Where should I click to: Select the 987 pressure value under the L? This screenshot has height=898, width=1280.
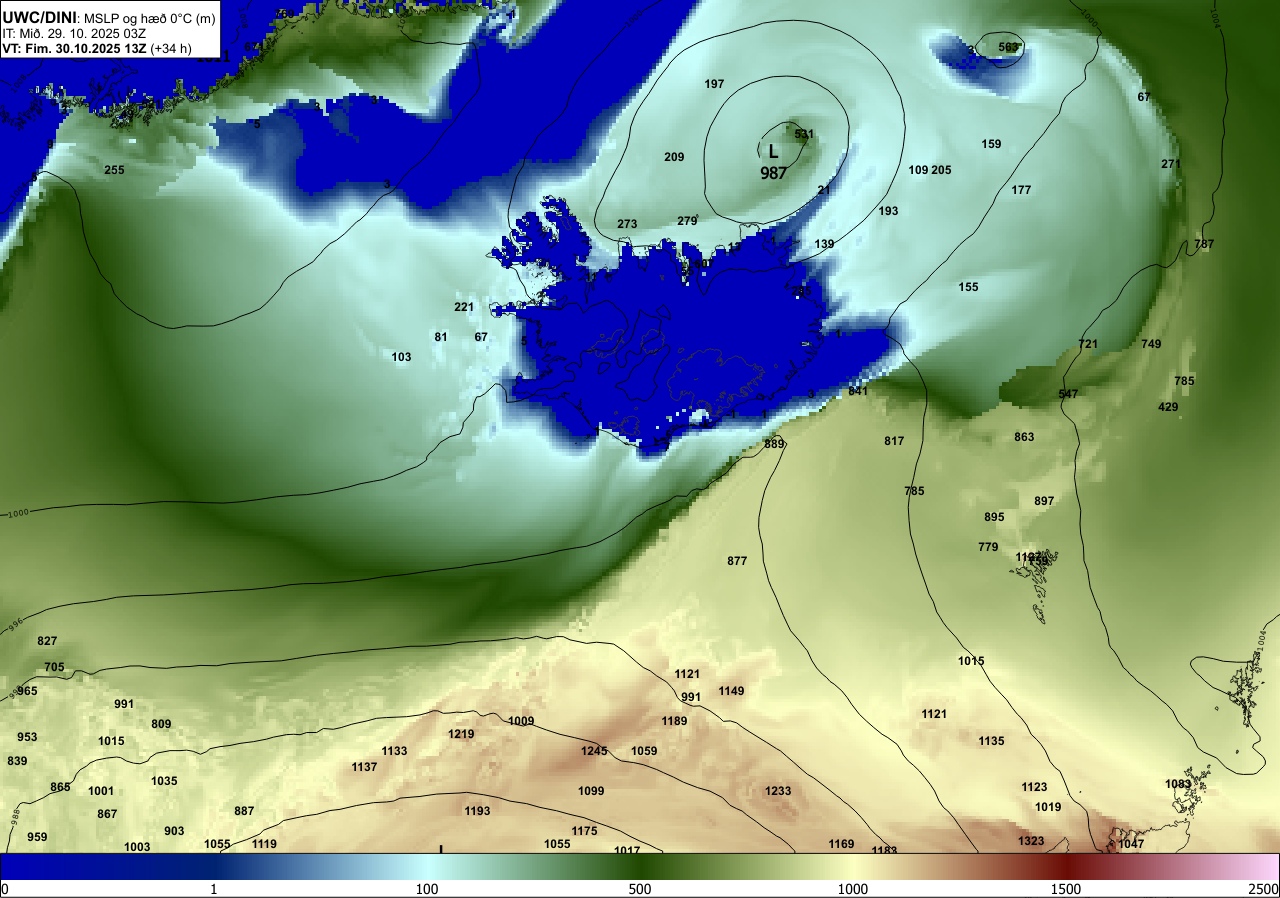point(773,173)
